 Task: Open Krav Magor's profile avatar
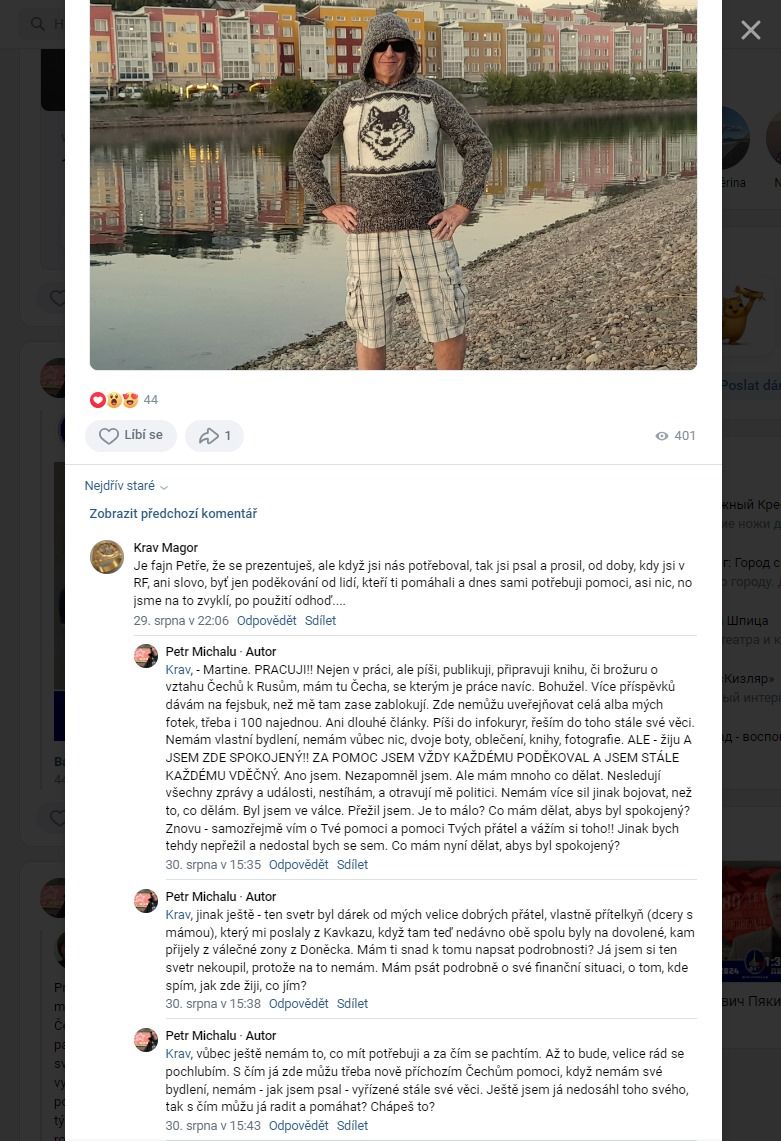(107, 557)
